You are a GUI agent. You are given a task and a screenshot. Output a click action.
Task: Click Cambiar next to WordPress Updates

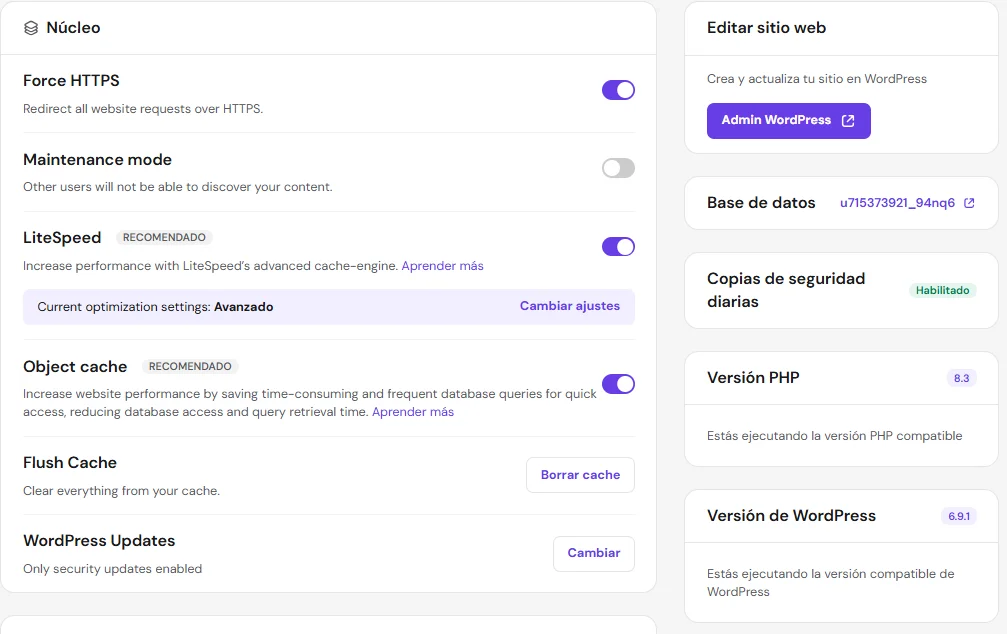point(593,553)
